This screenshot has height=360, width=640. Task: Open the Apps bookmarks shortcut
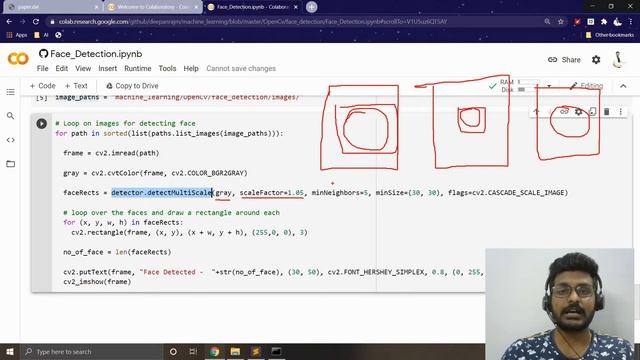click(17, 35)
